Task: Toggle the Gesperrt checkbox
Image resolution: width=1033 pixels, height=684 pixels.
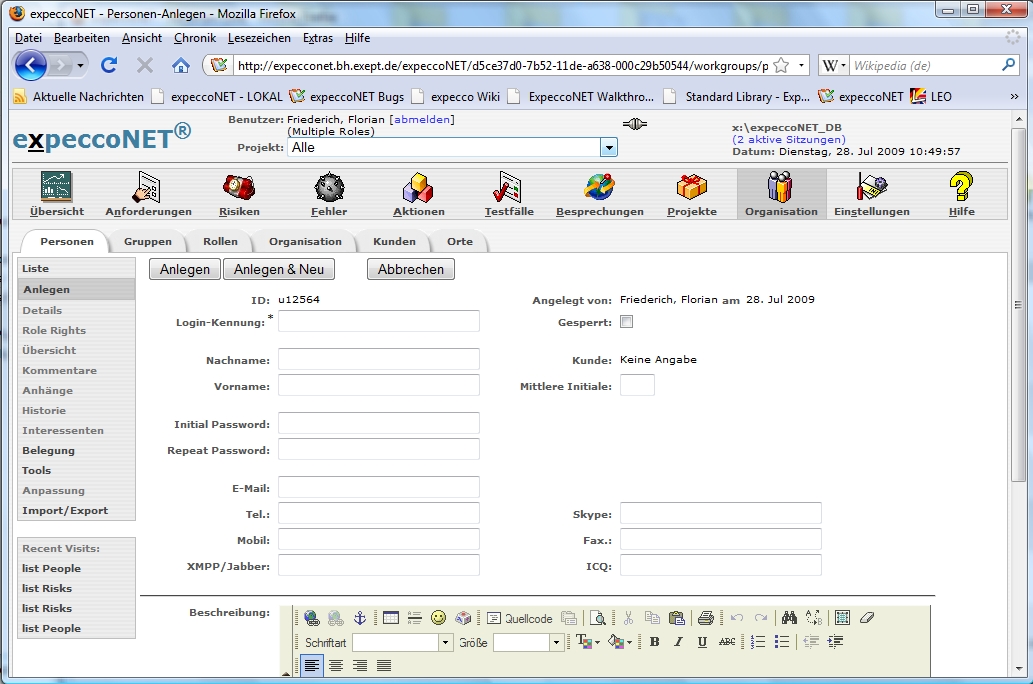Action: 626,322
